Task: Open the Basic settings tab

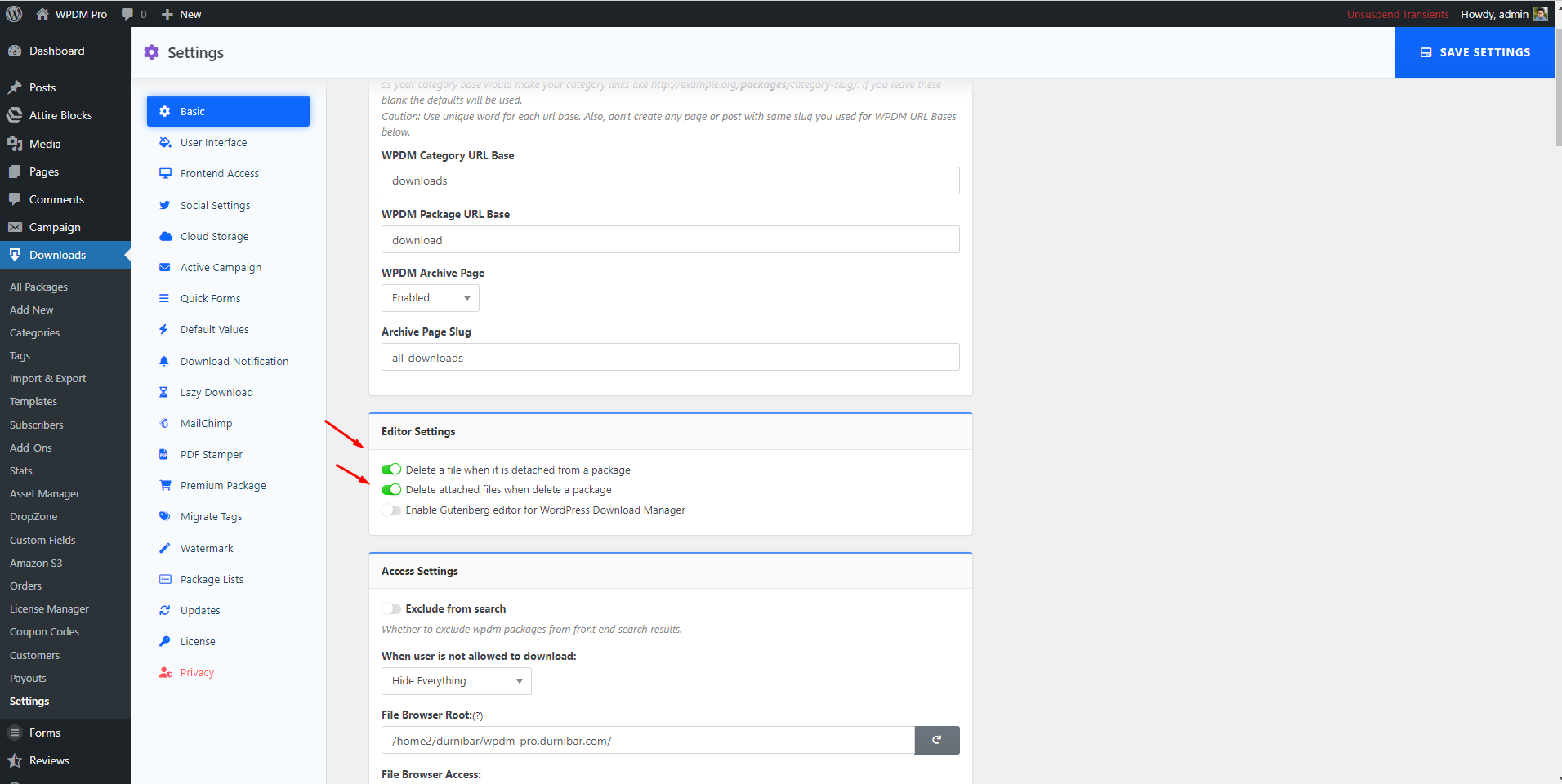Action: [x=228, y=111]
